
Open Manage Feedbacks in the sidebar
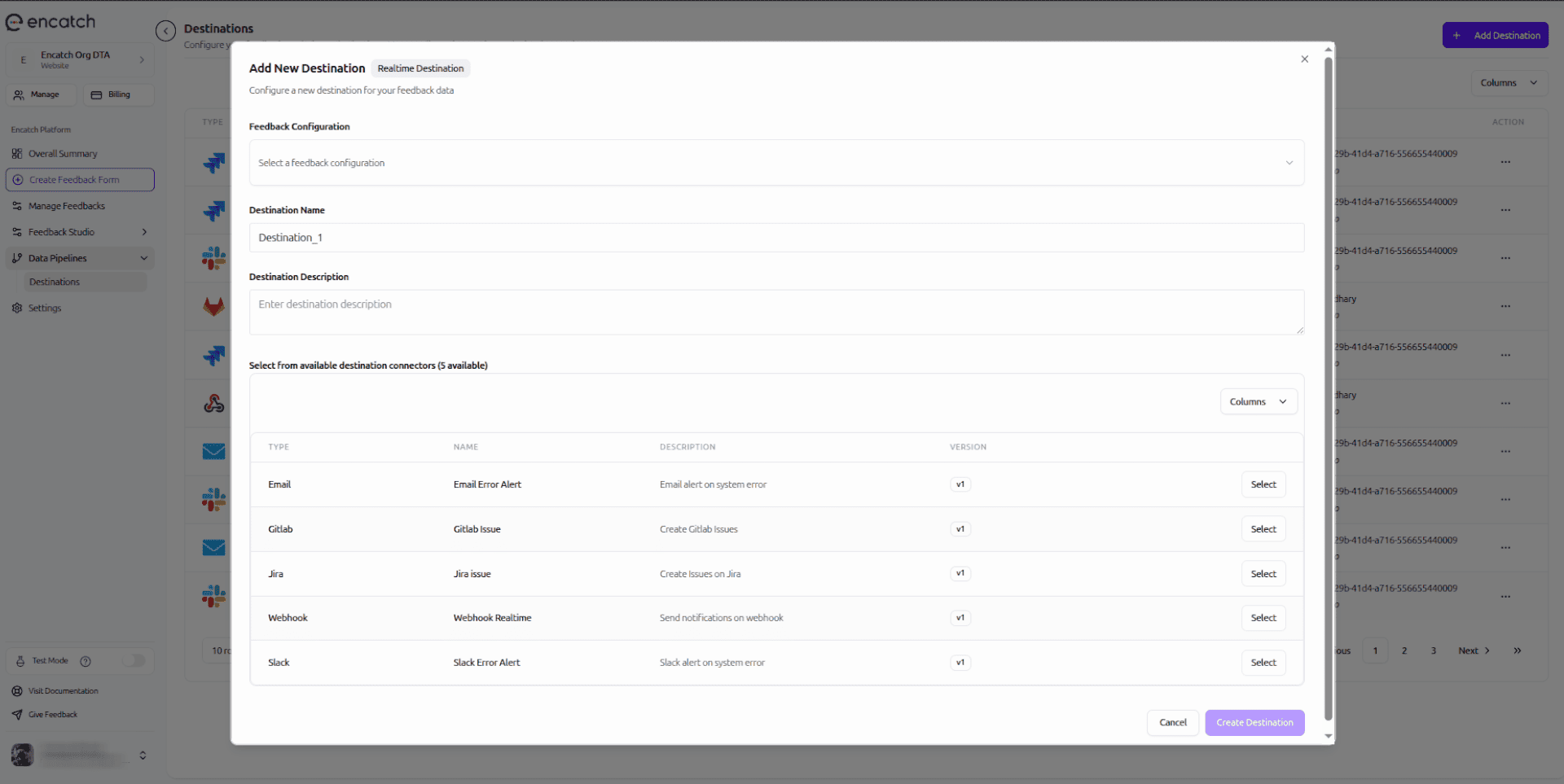tap(66, 205)
